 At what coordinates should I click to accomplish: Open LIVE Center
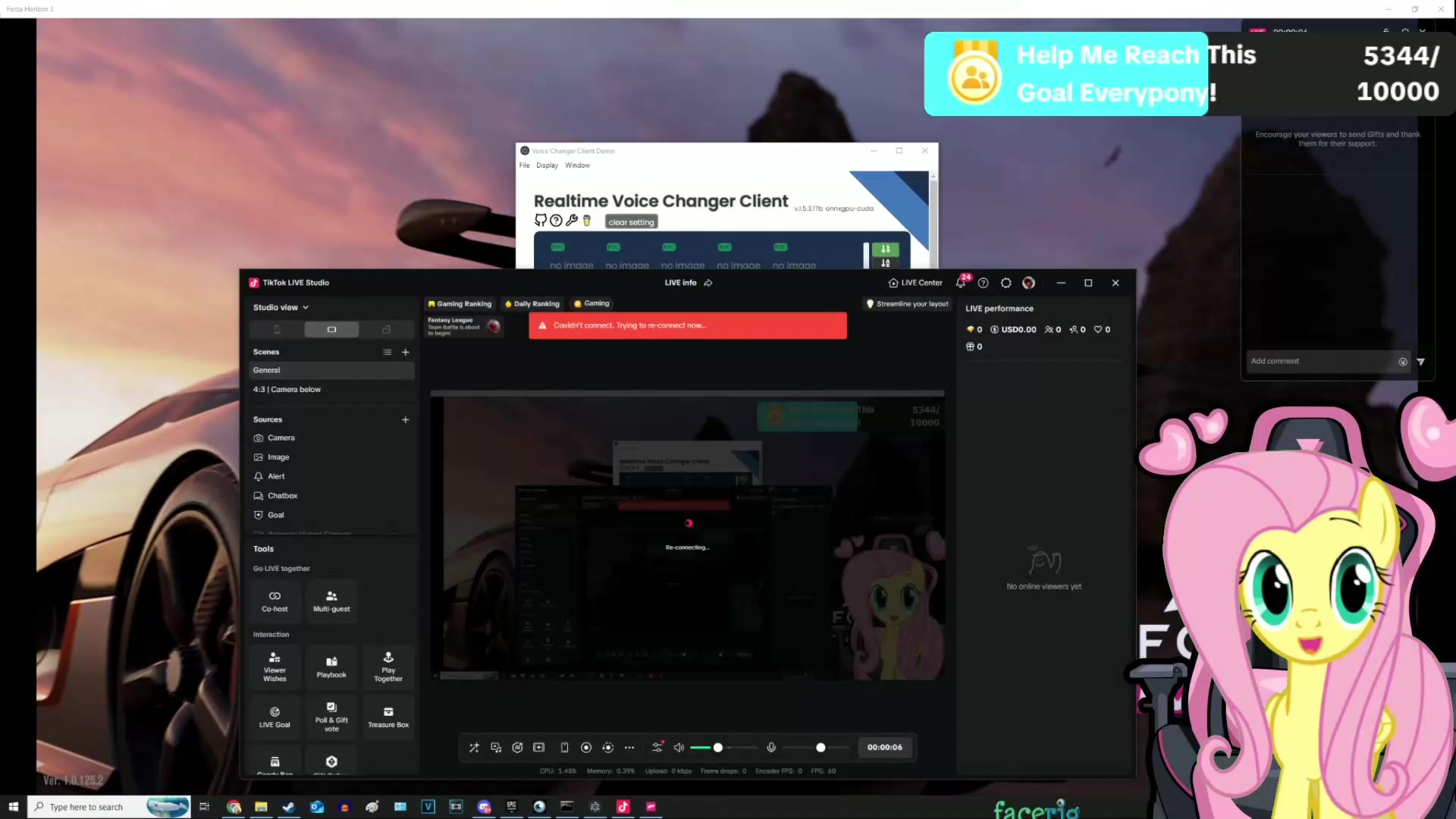[916, 283]
